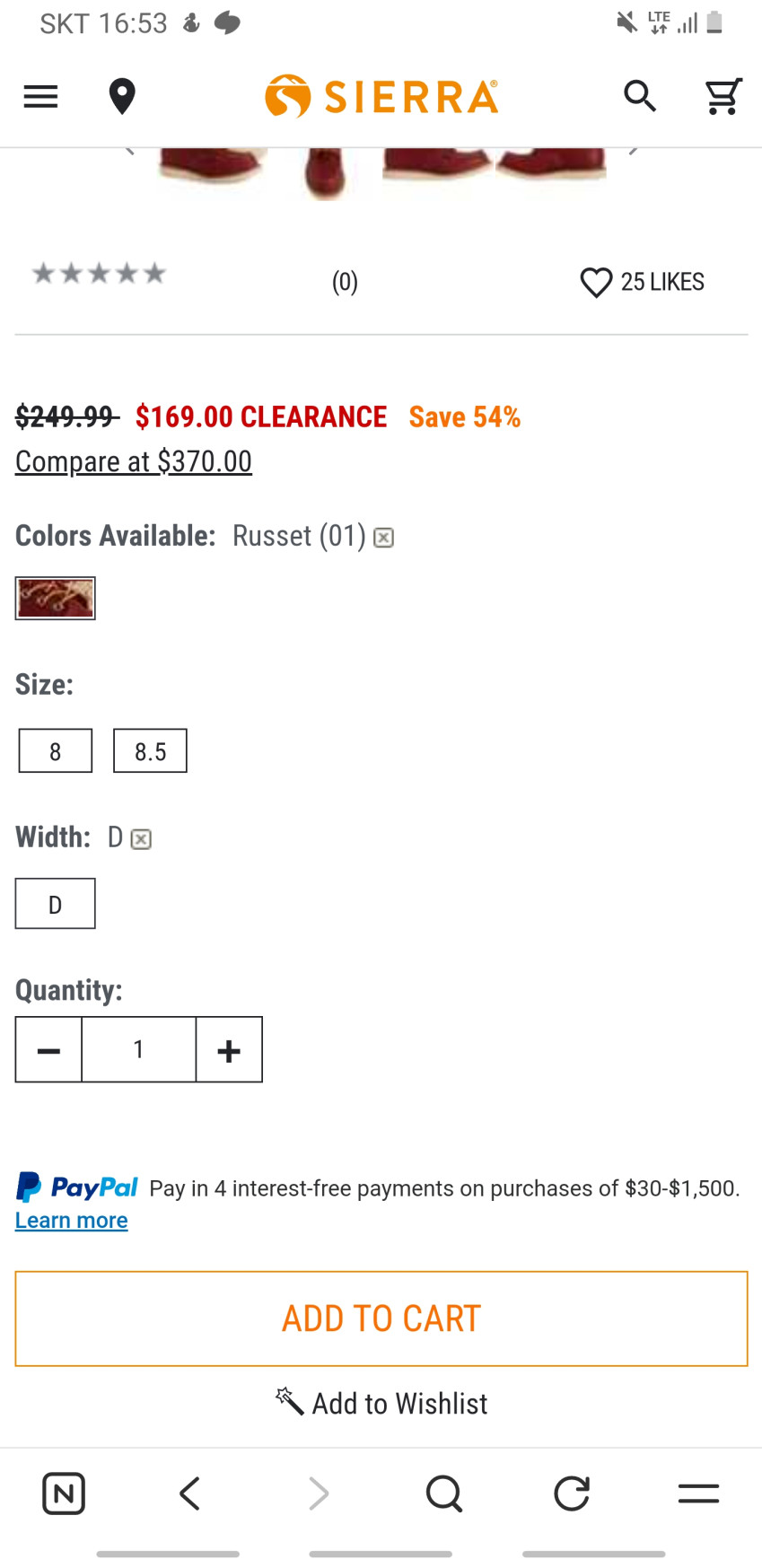
Task: Open Naver home browser button
Action: pos(64,1494)
